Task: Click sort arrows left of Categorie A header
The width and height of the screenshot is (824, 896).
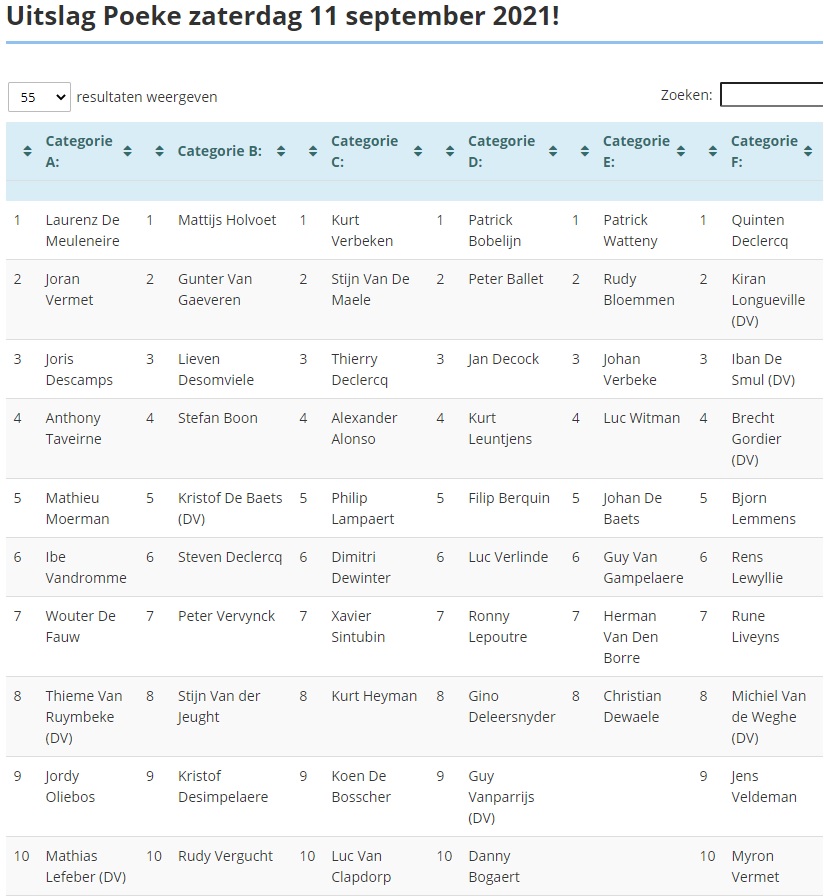Action: coord(27,151)
